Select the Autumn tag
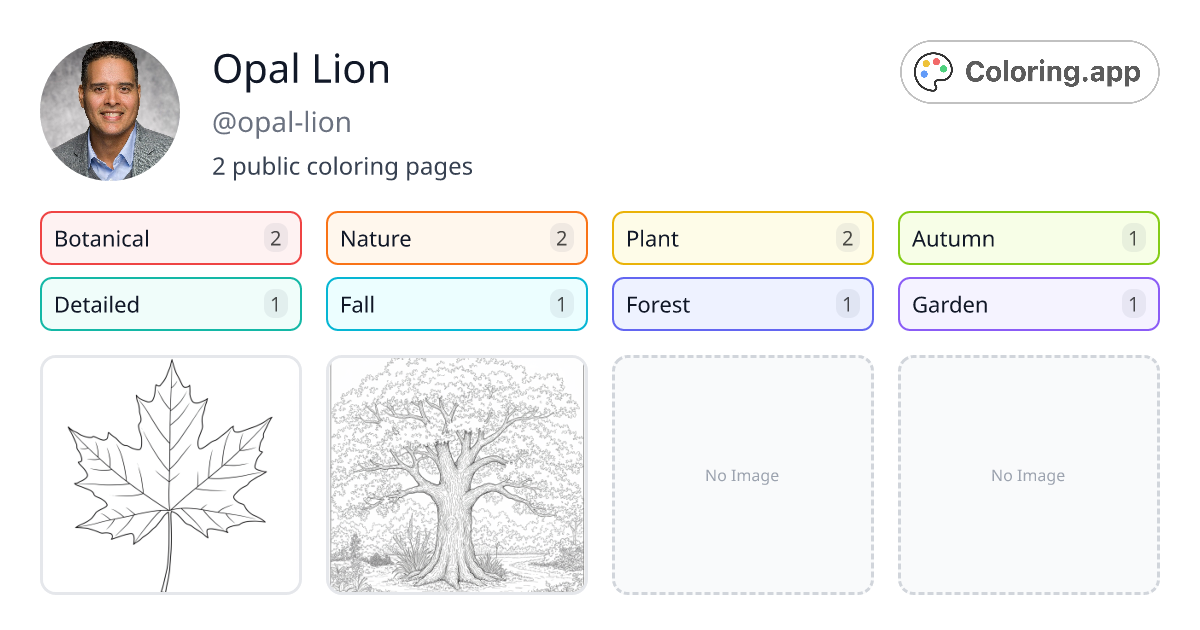 [1028, 238]
